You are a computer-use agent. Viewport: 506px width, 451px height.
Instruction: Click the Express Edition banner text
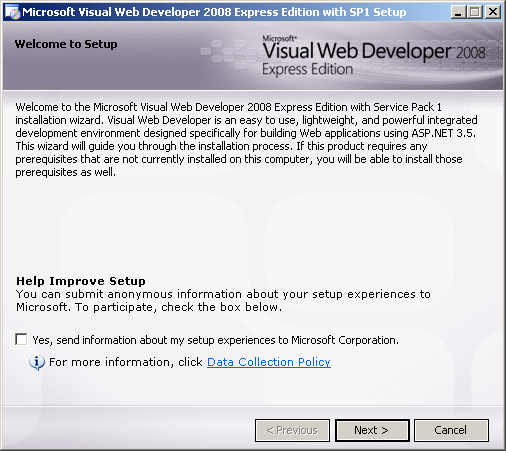pos(307,70)
